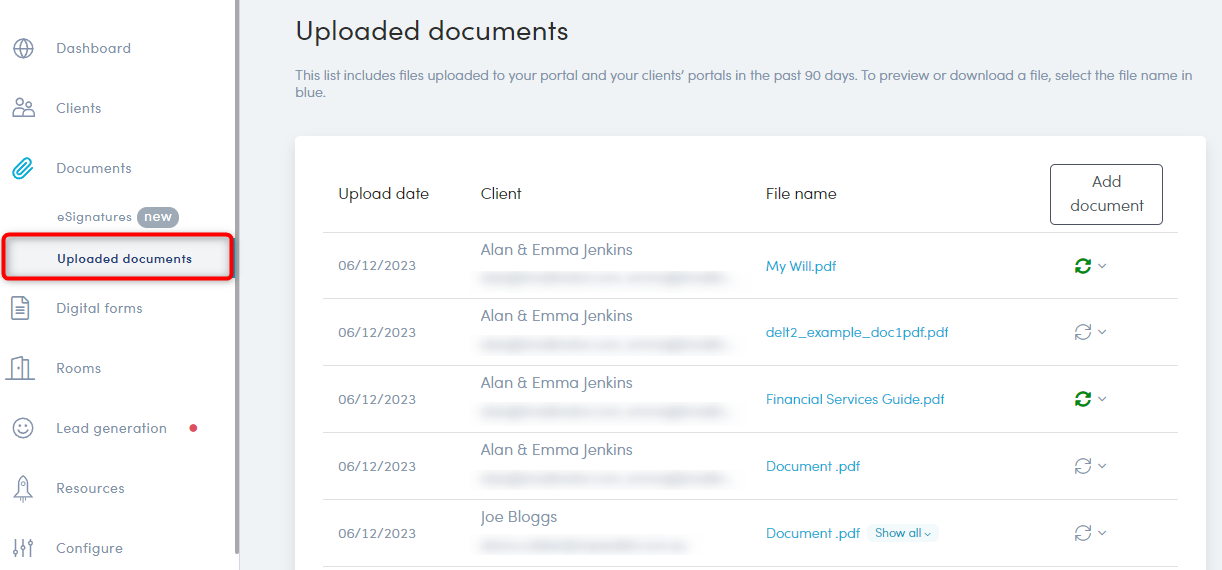Open Configure in the sidebar
This screenshot has width=1222, height=570.
(89, 548)
